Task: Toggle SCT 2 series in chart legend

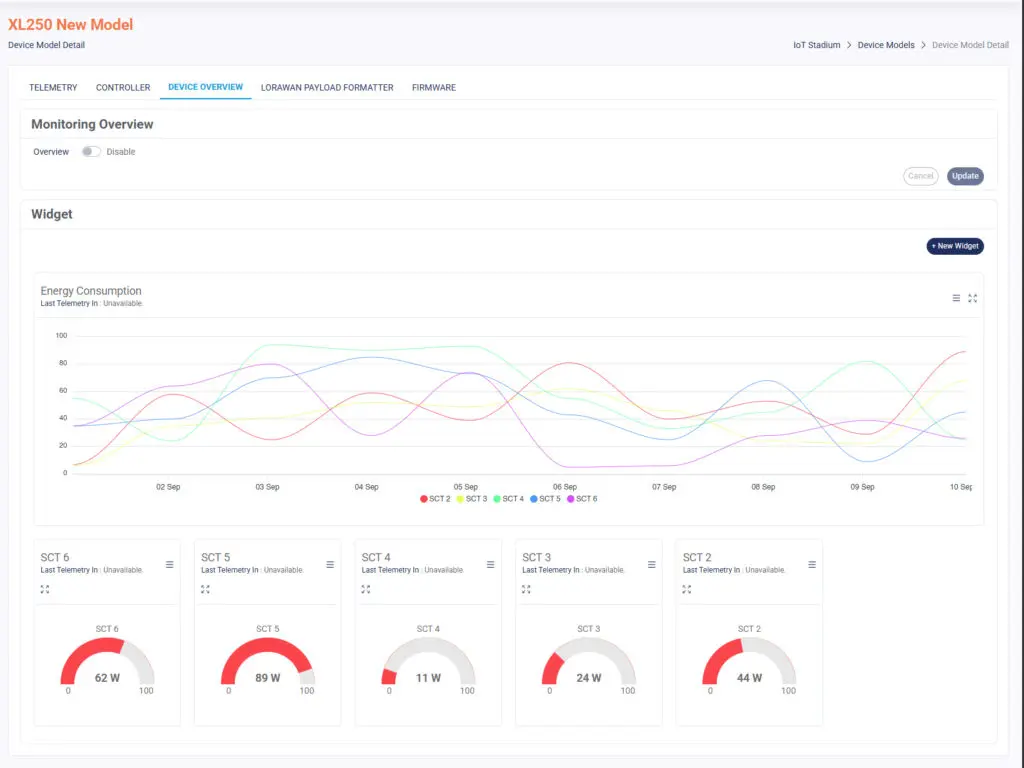Action: pos(436,498)
